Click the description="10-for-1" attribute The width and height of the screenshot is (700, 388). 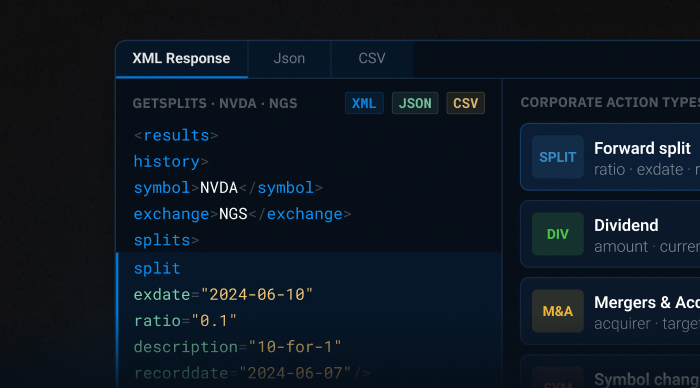(x=238, y=347)
